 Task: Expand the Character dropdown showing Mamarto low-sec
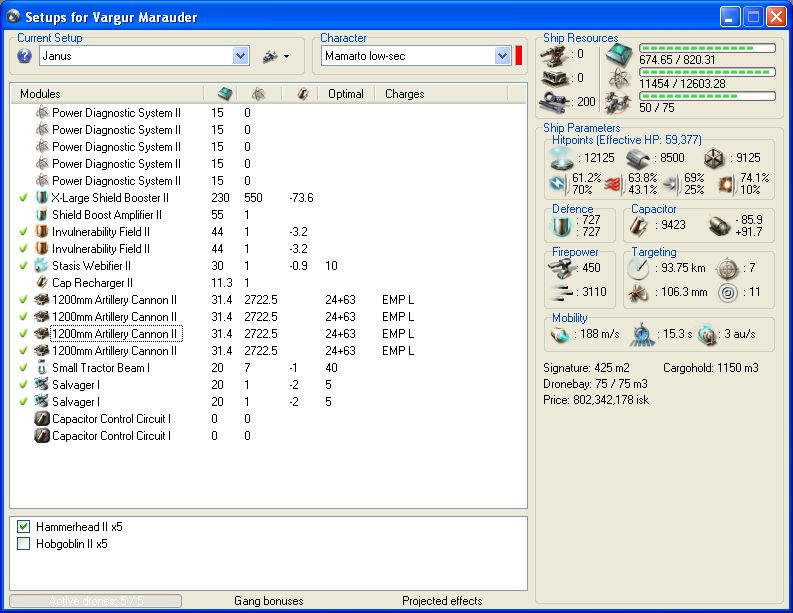pyautogui.click(x=502, y=57)
